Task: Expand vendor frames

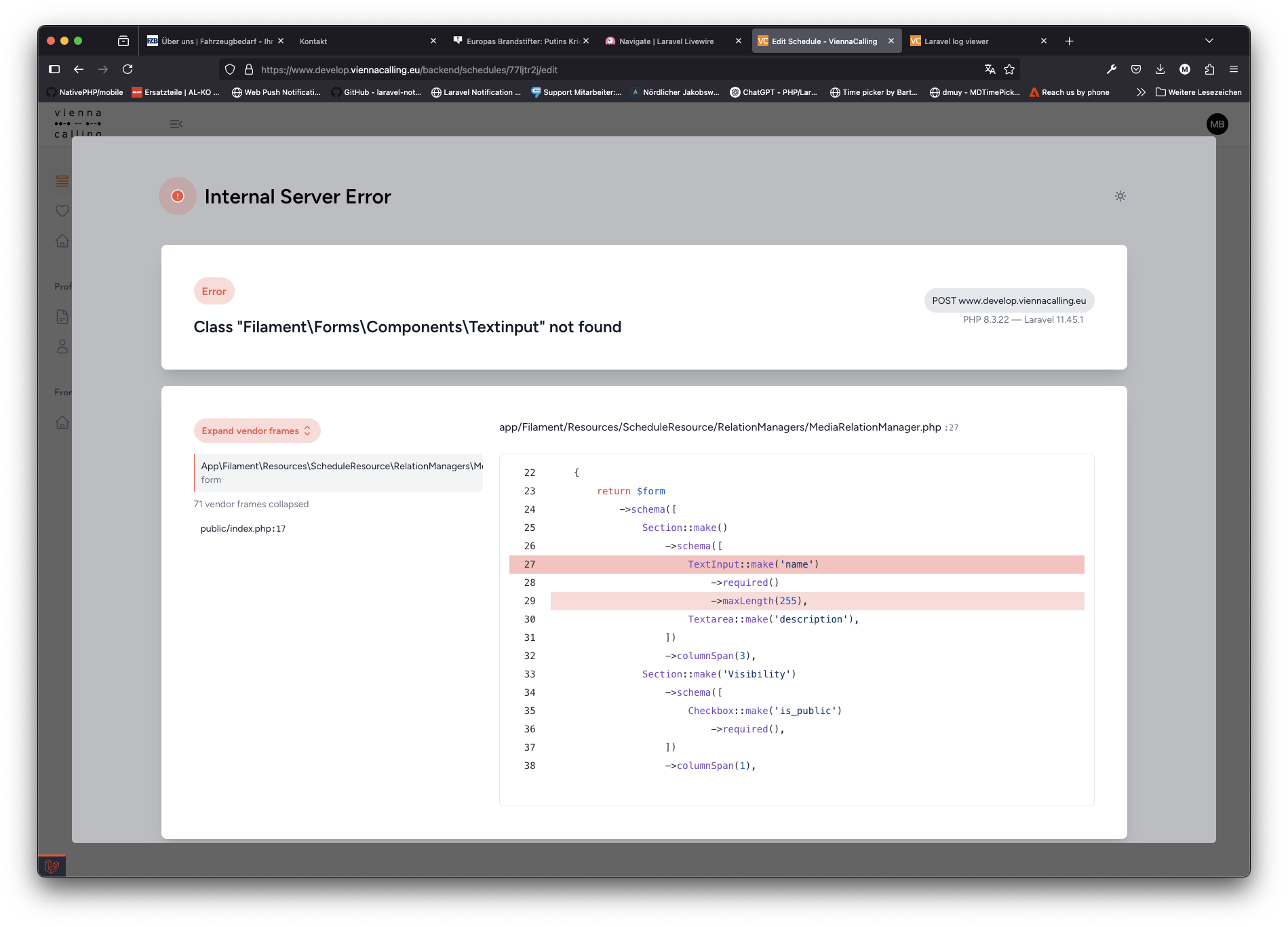Action: pyautogui.click(x=256, y=431)
